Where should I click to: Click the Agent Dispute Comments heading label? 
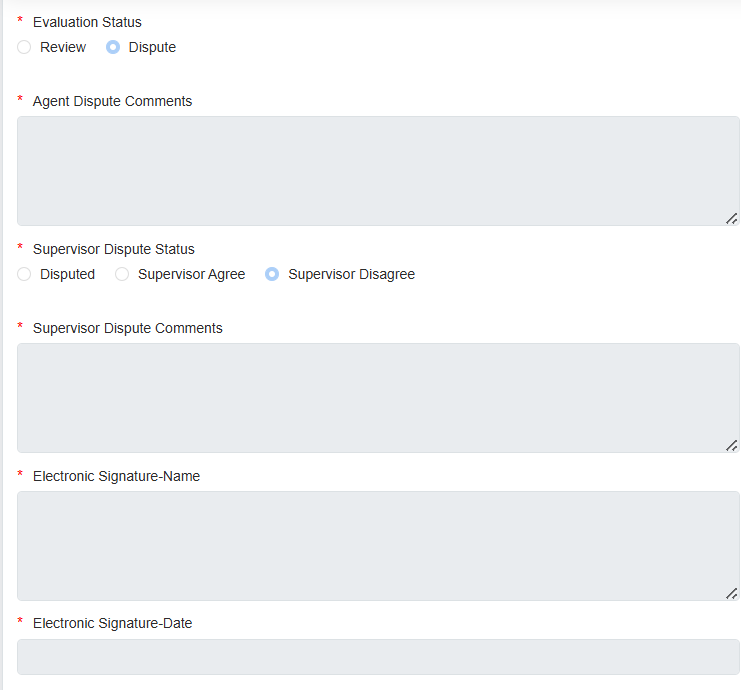pos(112,101)
